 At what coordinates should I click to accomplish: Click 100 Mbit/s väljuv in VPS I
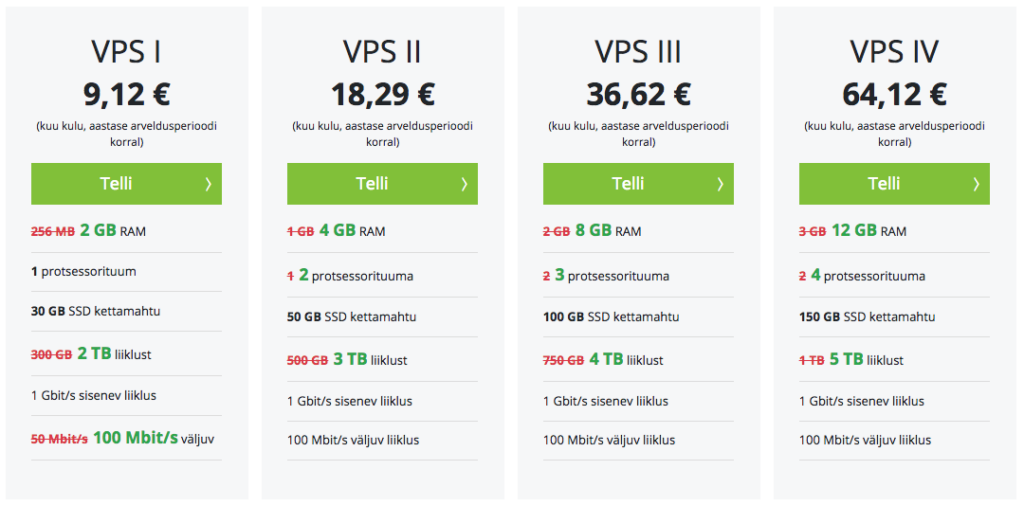154,438
